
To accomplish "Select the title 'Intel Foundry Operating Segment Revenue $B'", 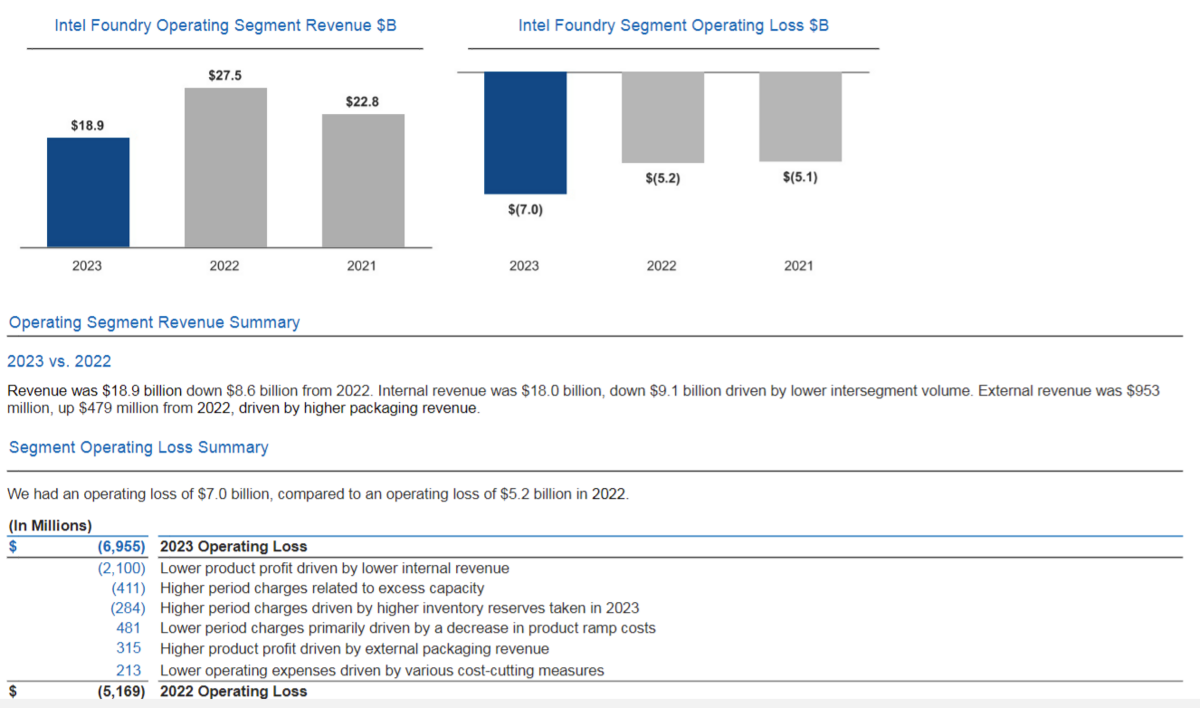I will (x=225, y=26).
